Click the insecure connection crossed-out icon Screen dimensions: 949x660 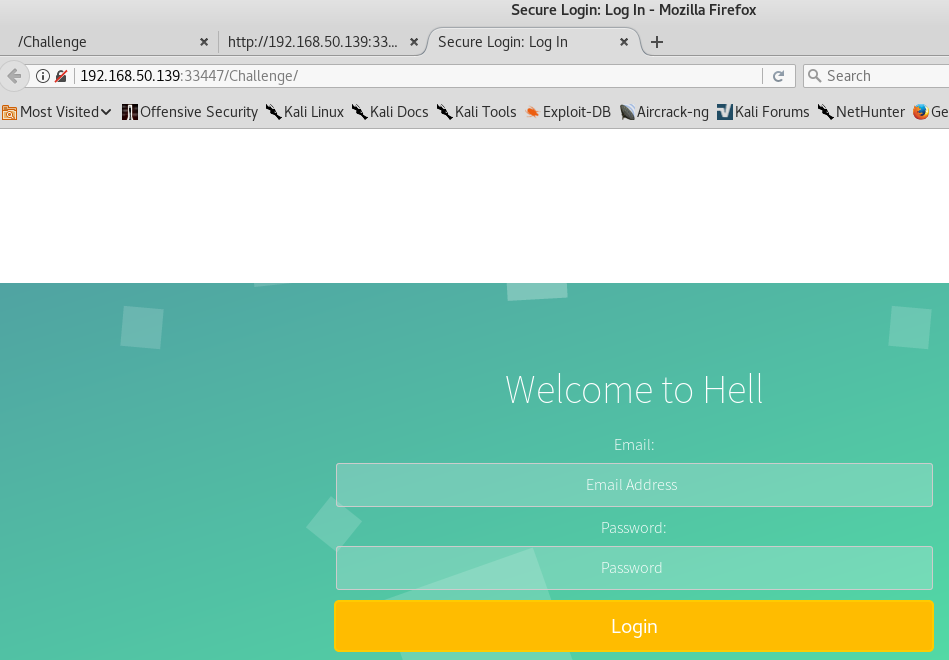pyautogui.click(x=61, y=76)
